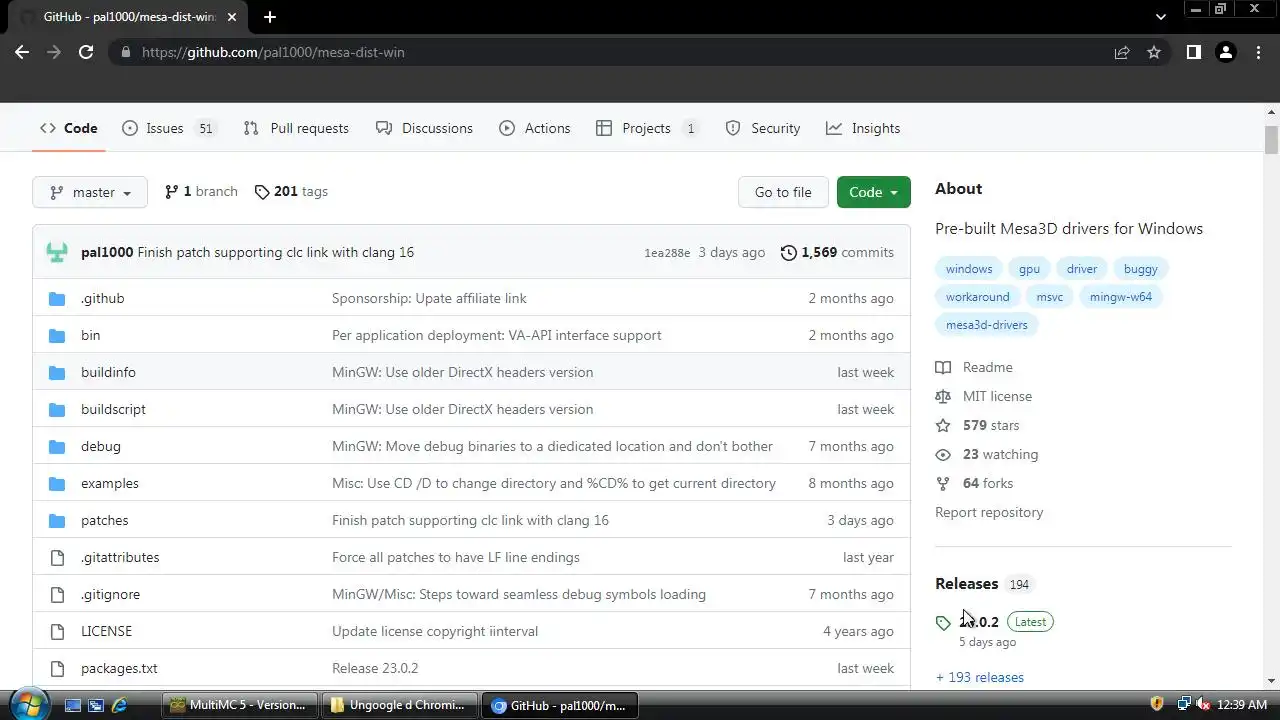Reload the page with refresh icon
Image resolution: width=1280 pixels, height=720 pixels.
point(86,52)
